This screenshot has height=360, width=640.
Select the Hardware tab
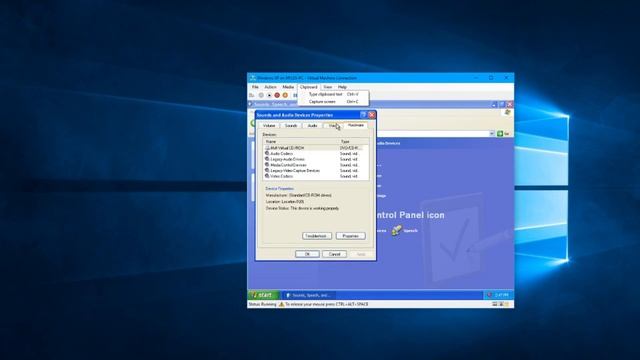coord(356,125)
